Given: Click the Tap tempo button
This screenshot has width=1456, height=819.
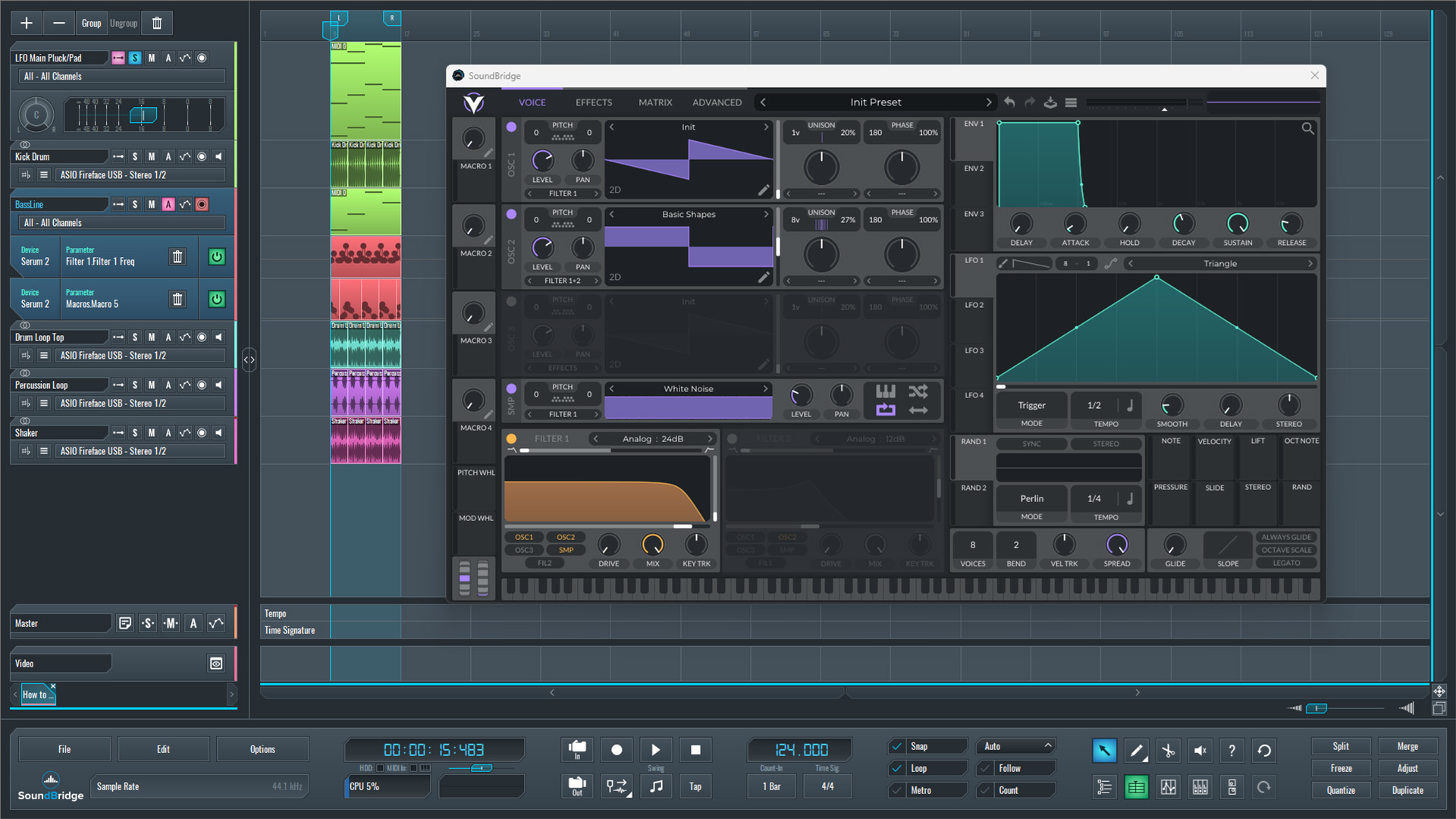Looking at the screenshot, I should tap(695, 786).
